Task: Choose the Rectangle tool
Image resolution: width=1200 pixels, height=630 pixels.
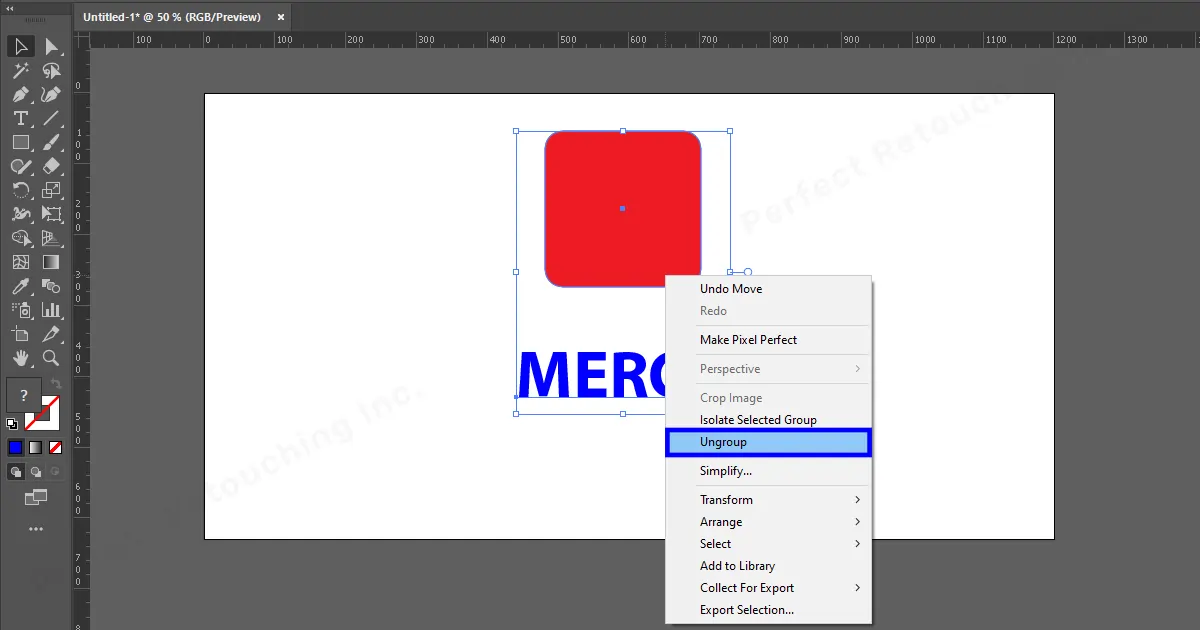Action: tap(21, 142)
